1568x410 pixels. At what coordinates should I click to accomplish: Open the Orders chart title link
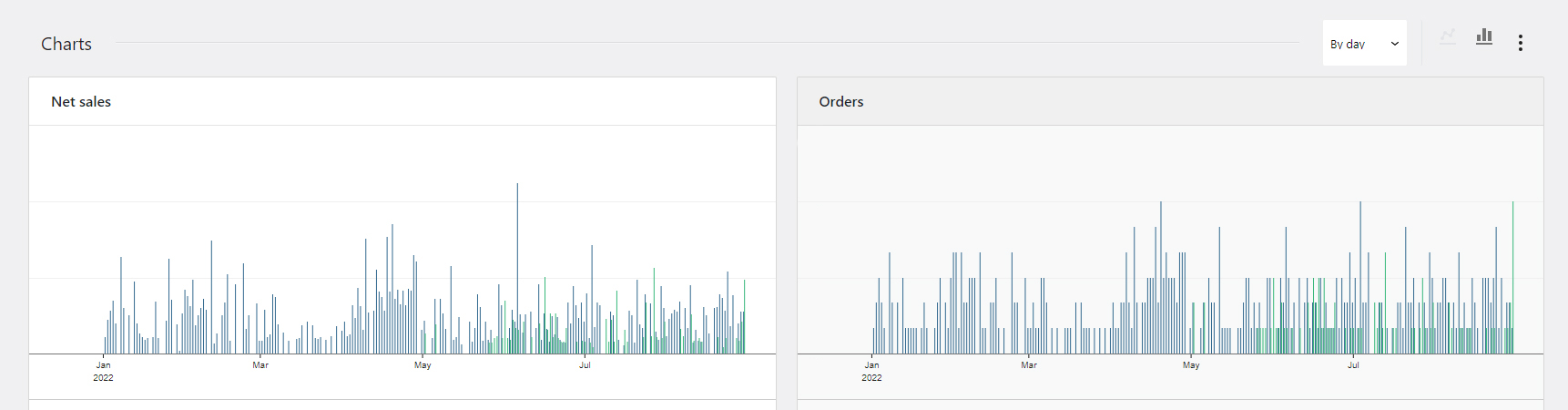840,102
